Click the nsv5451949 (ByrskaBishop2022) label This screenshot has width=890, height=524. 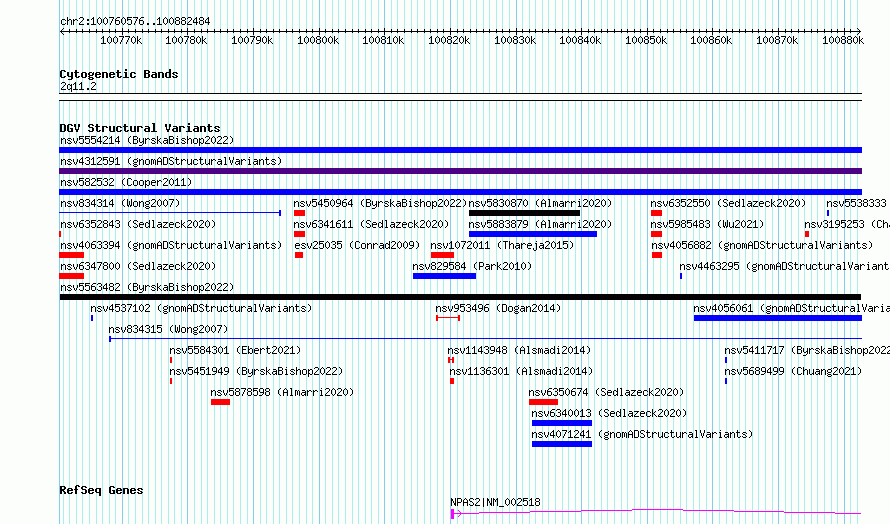pyautogui.click(x=257, y=371)
